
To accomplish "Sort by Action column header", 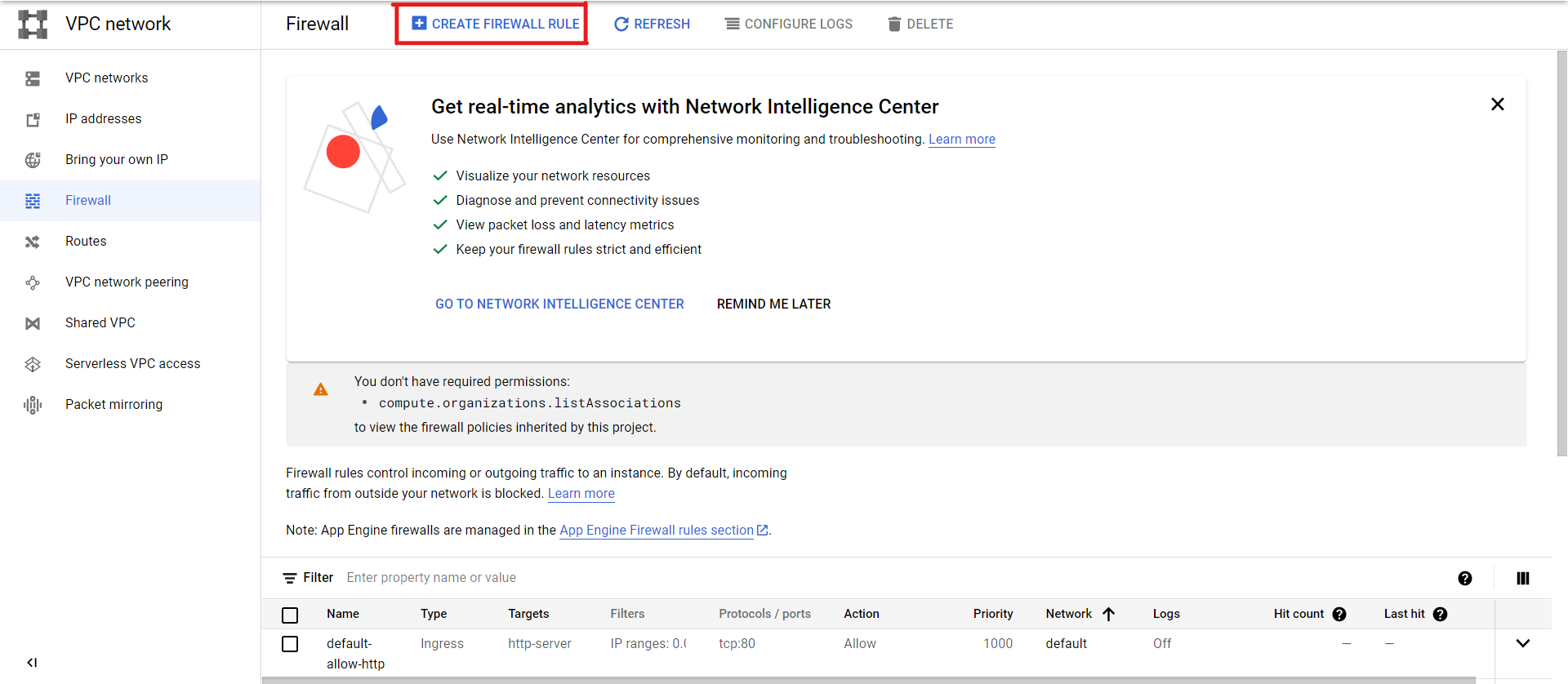I will (x=862, y=614).
